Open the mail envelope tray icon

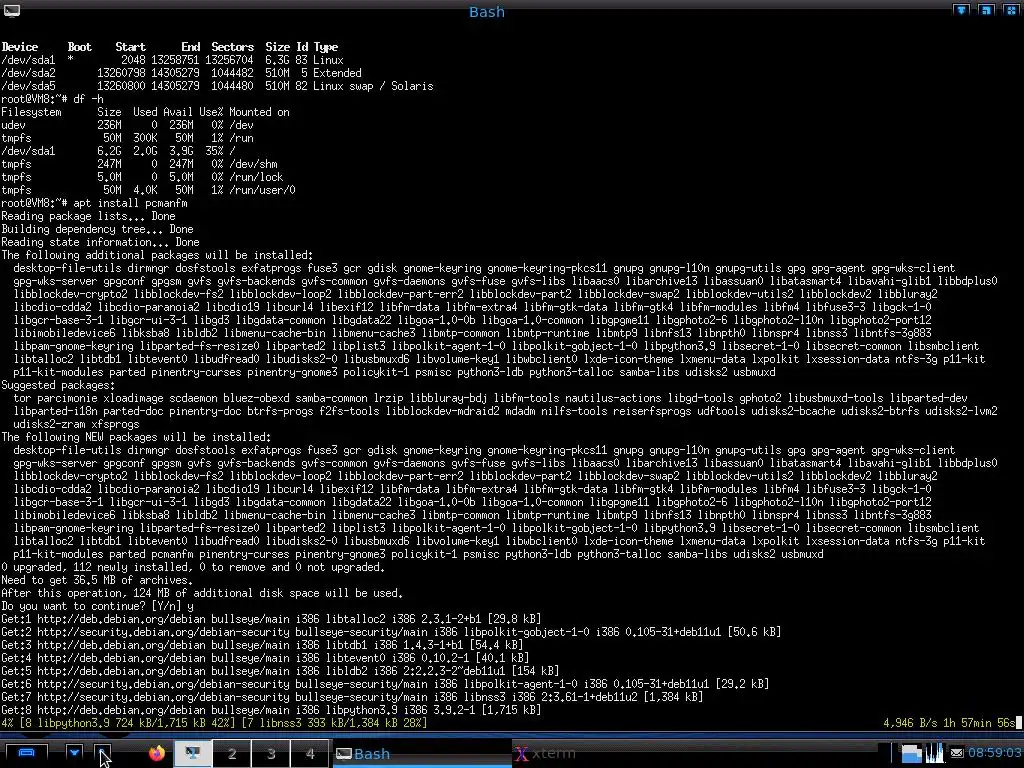(957, 754)
